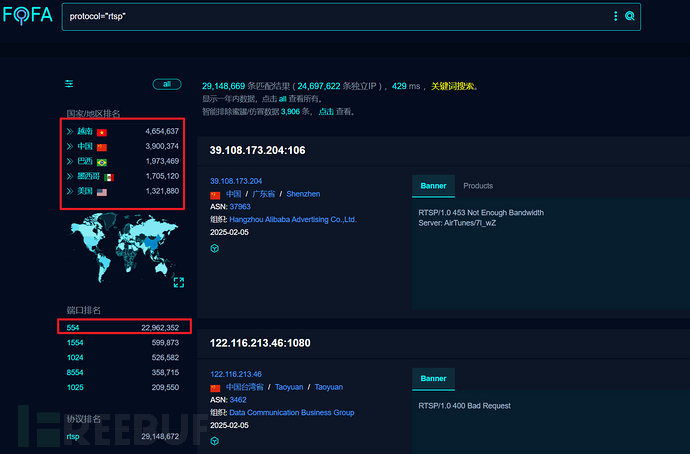Expand the 中国 country row chevron
Screen dimensions: 690x454
70,146
